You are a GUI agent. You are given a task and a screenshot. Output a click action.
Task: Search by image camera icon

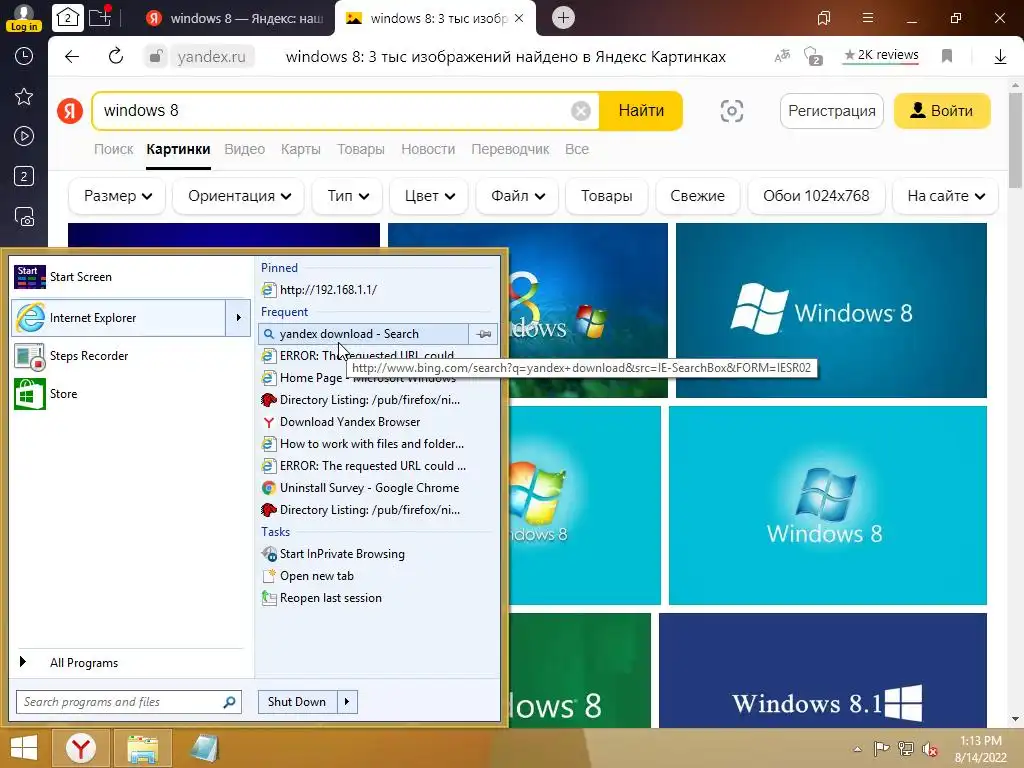pyautogui.click(x=731, y=111)
